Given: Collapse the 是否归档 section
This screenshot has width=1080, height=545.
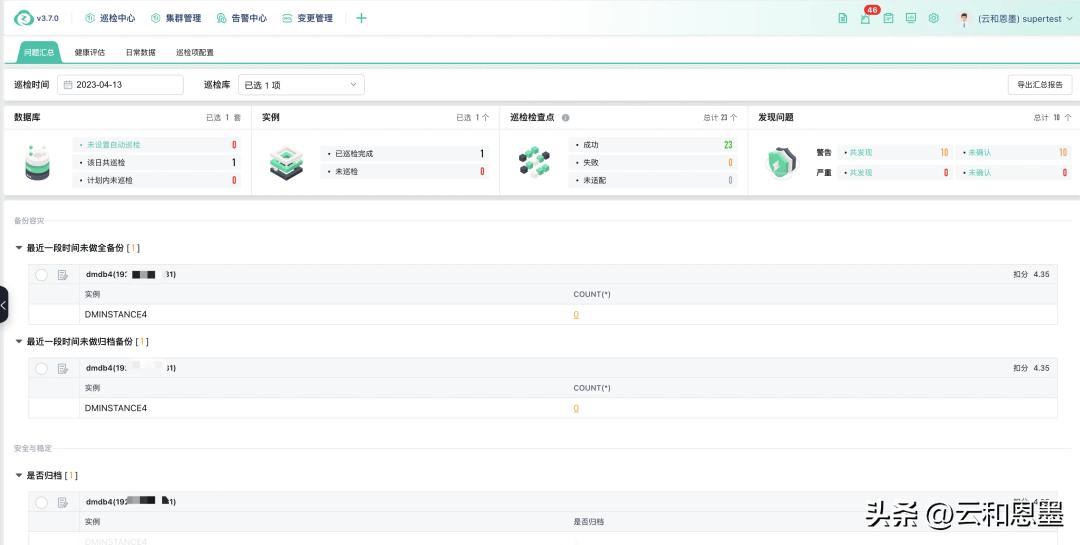Looking at the screenshot, I should [19, 475].
